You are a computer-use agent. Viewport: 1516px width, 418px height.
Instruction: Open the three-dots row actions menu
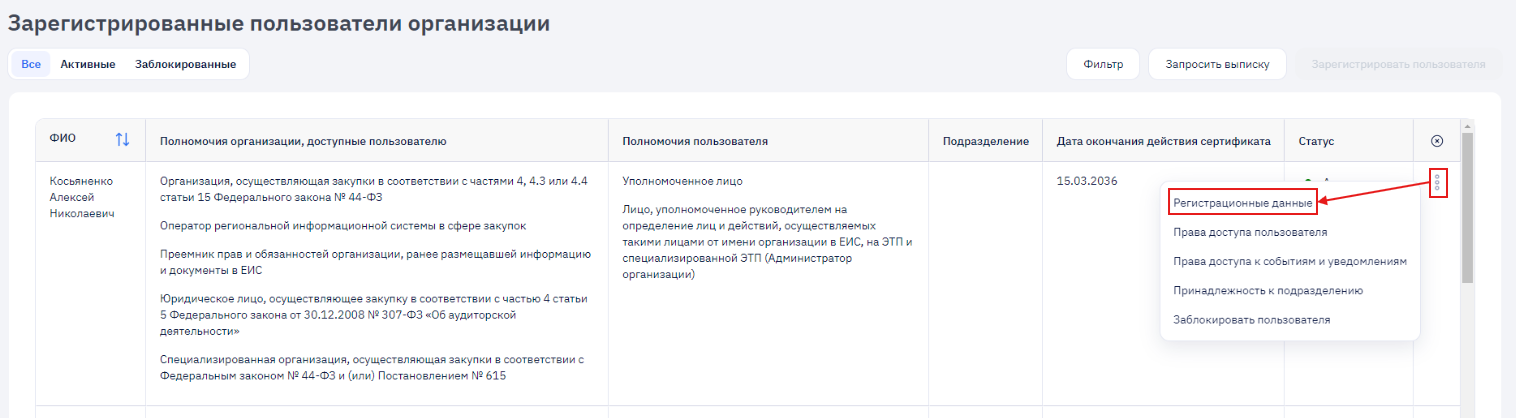click(1437, 183)
